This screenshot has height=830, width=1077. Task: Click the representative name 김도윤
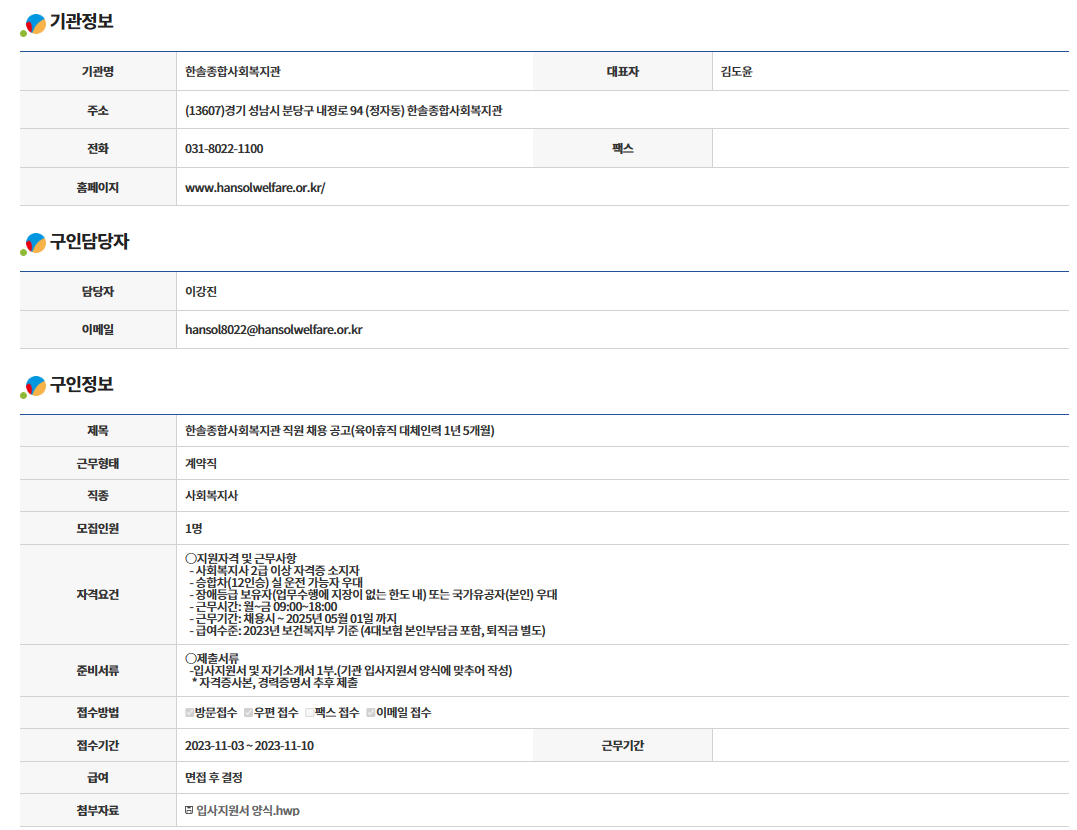736,72
